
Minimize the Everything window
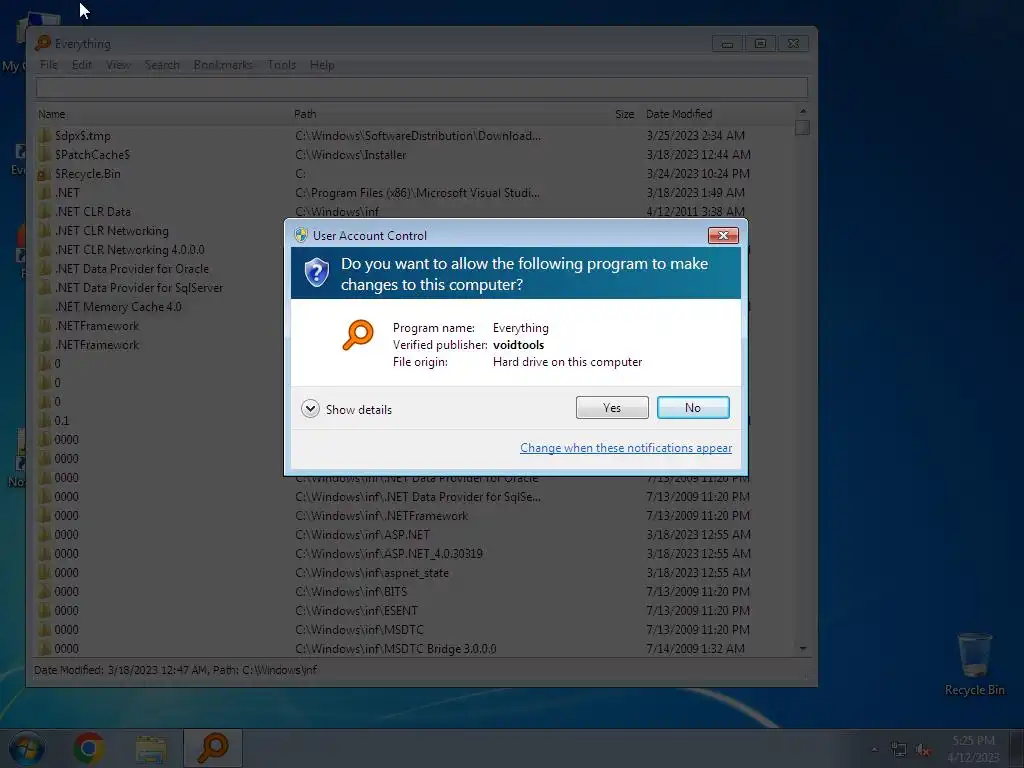[x=727, y=43]
